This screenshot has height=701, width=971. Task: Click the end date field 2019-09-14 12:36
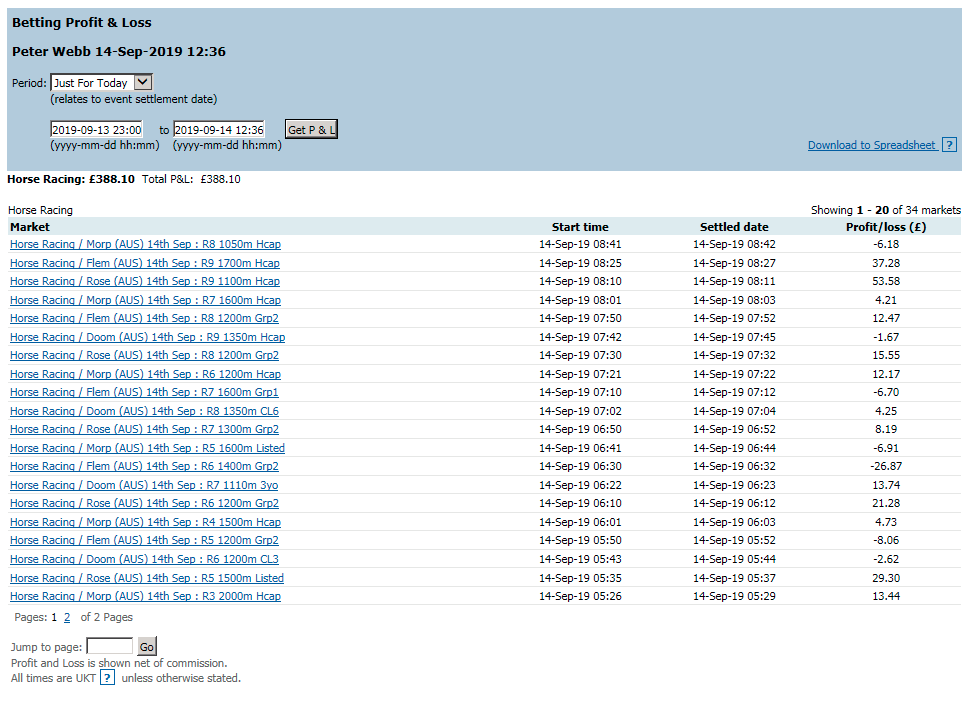click(219, 129)
